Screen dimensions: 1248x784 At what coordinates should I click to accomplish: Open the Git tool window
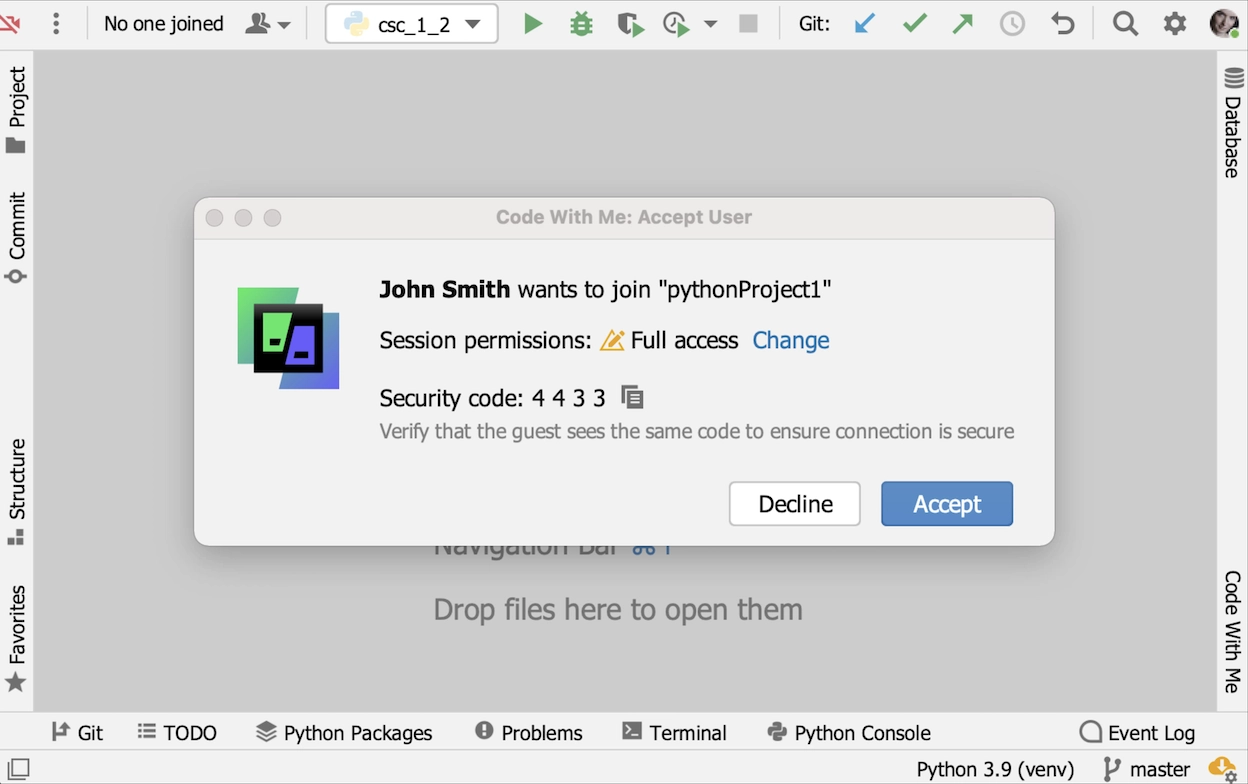77,733
